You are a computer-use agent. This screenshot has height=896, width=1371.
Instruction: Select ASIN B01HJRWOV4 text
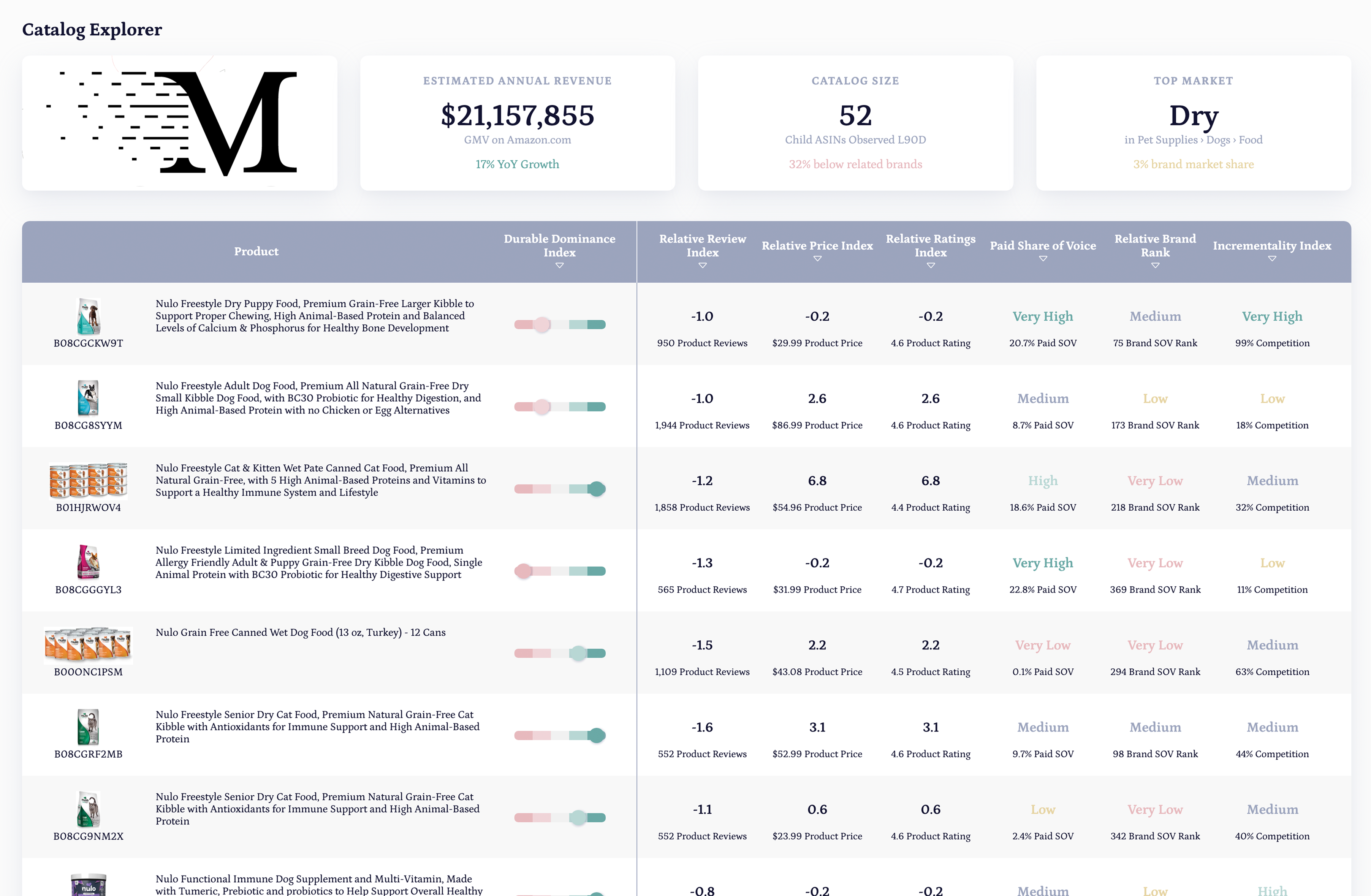[88, 508]
